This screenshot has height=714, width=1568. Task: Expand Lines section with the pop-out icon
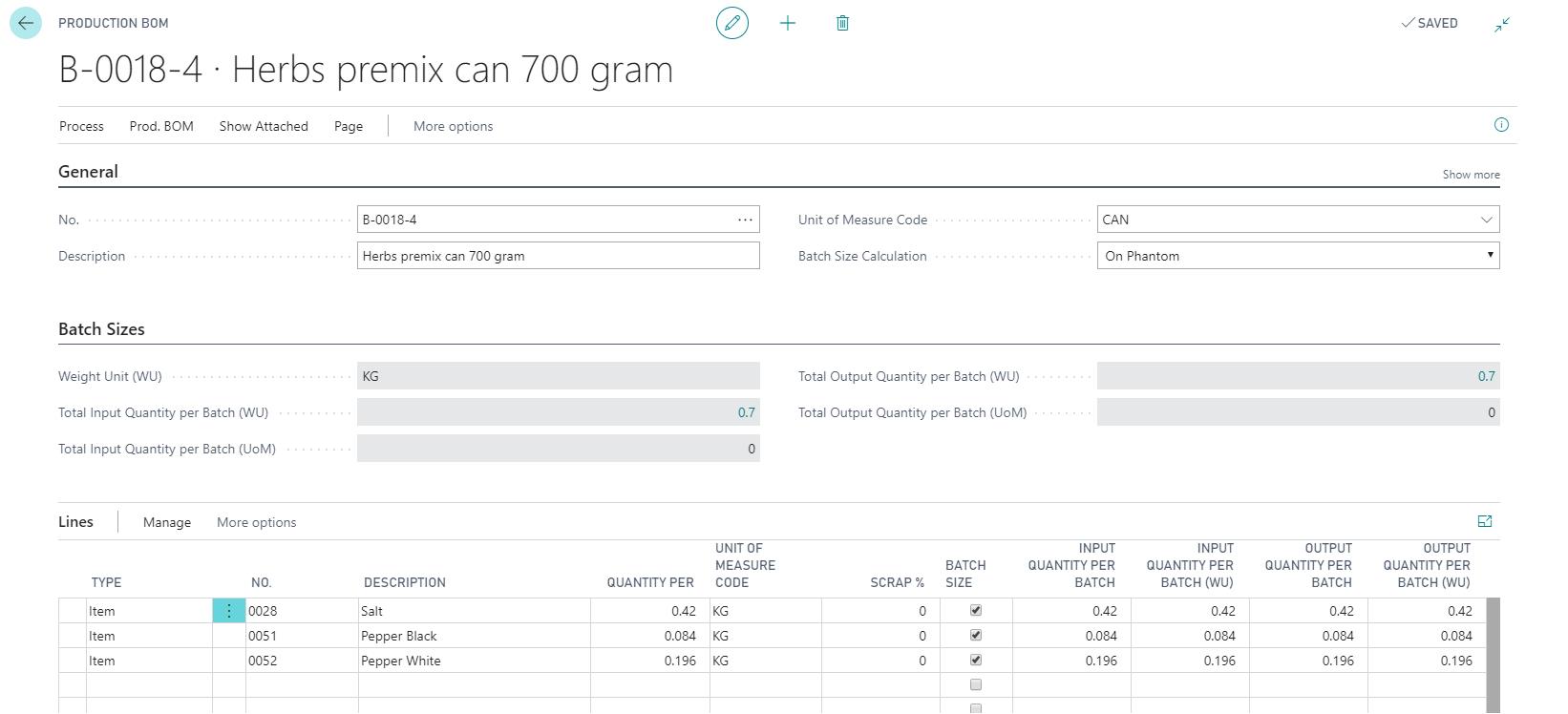coord(1485,521)
